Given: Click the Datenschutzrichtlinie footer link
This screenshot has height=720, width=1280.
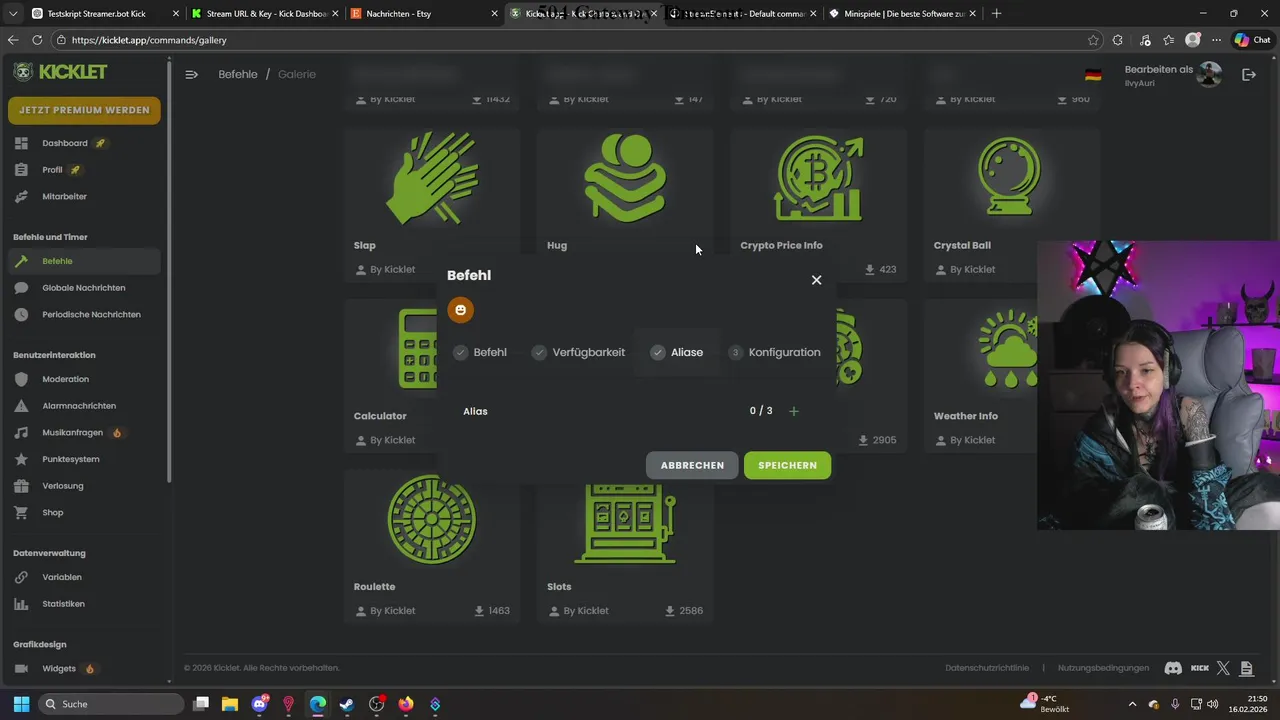Looking at the screenshot, I should coord(987,668).
